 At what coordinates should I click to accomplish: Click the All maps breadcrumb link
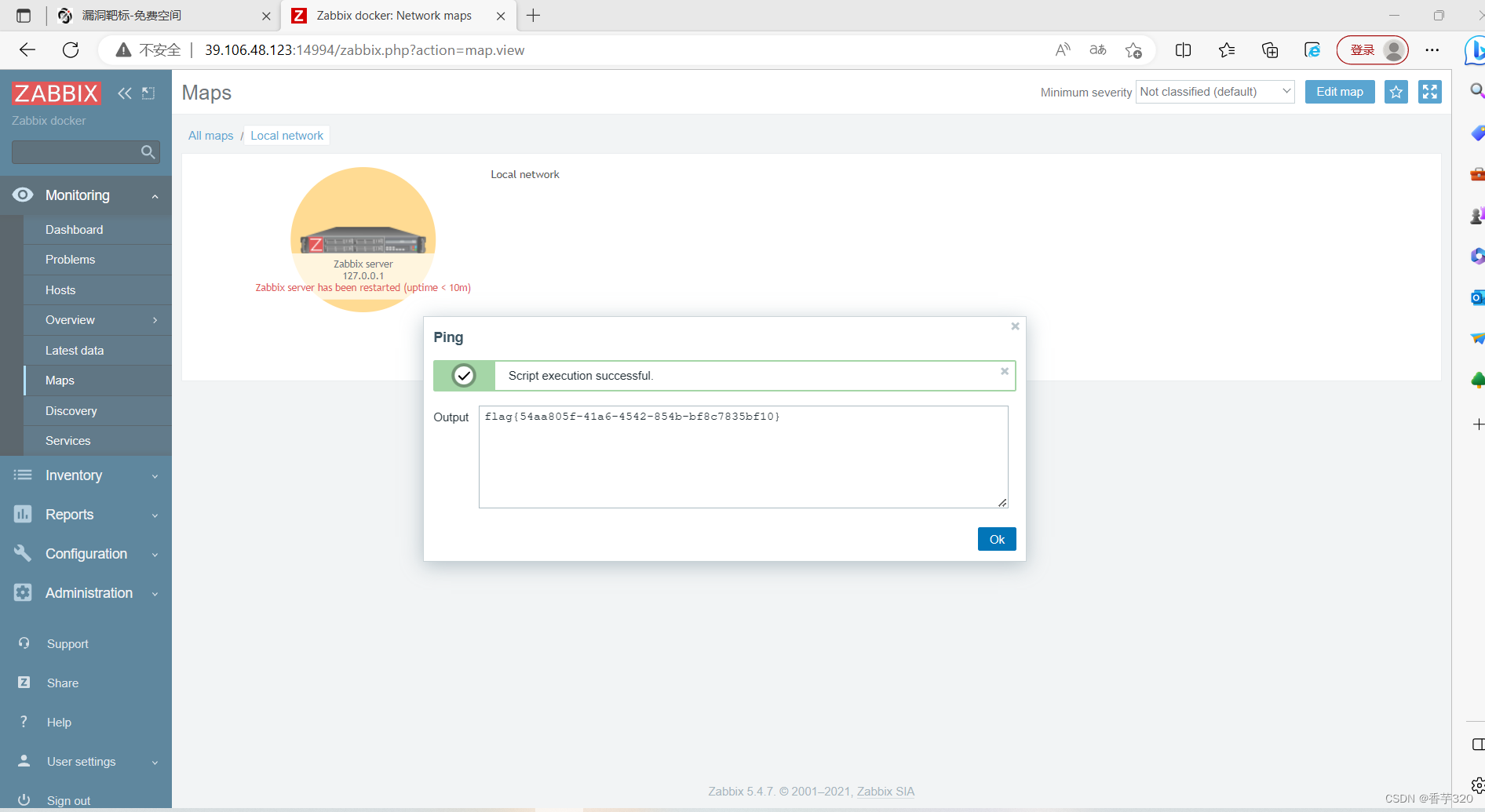211,136
